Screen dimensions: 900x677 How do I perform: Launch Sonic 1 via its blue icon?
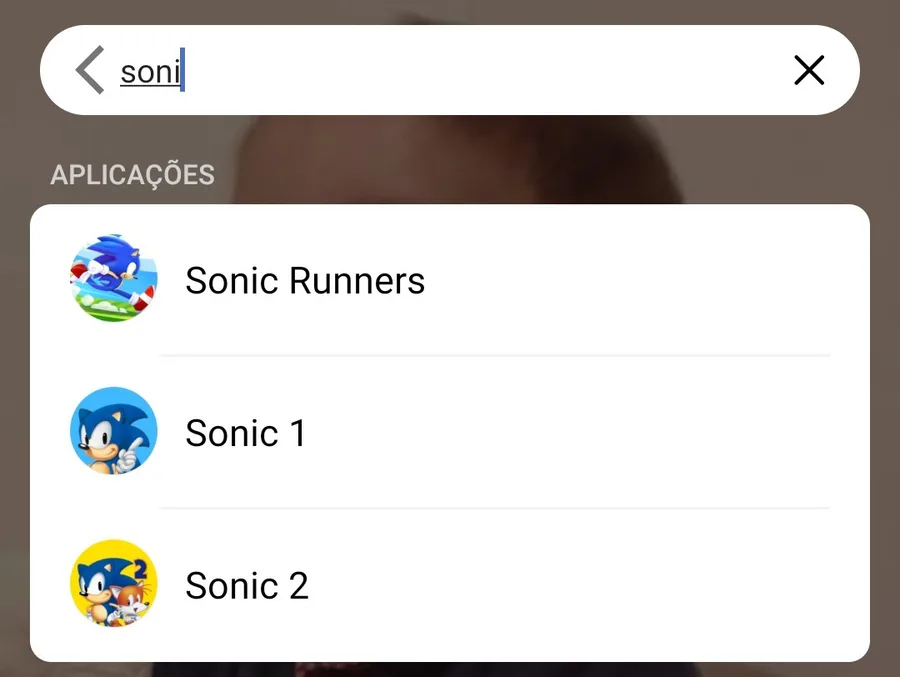point(114,432)
